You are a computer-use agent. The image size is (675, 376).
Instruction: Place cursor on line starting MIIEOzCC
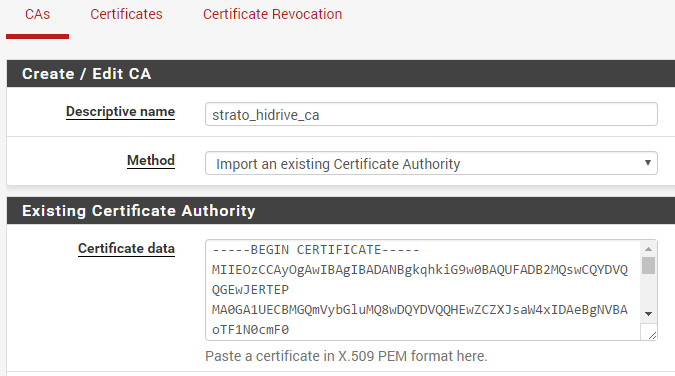point(420,270)
